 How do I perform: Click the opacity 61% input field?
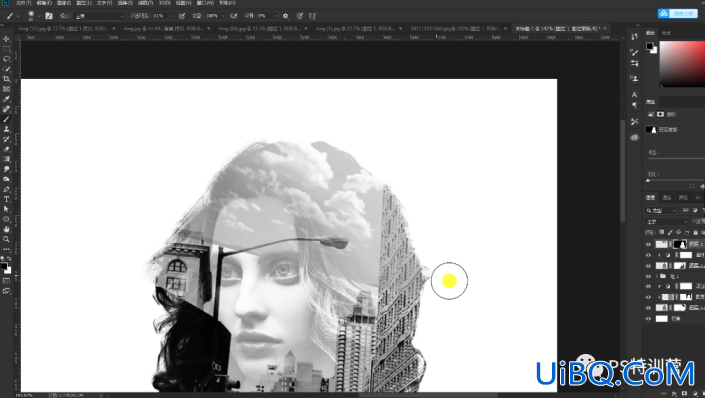[x=159, y=16]
